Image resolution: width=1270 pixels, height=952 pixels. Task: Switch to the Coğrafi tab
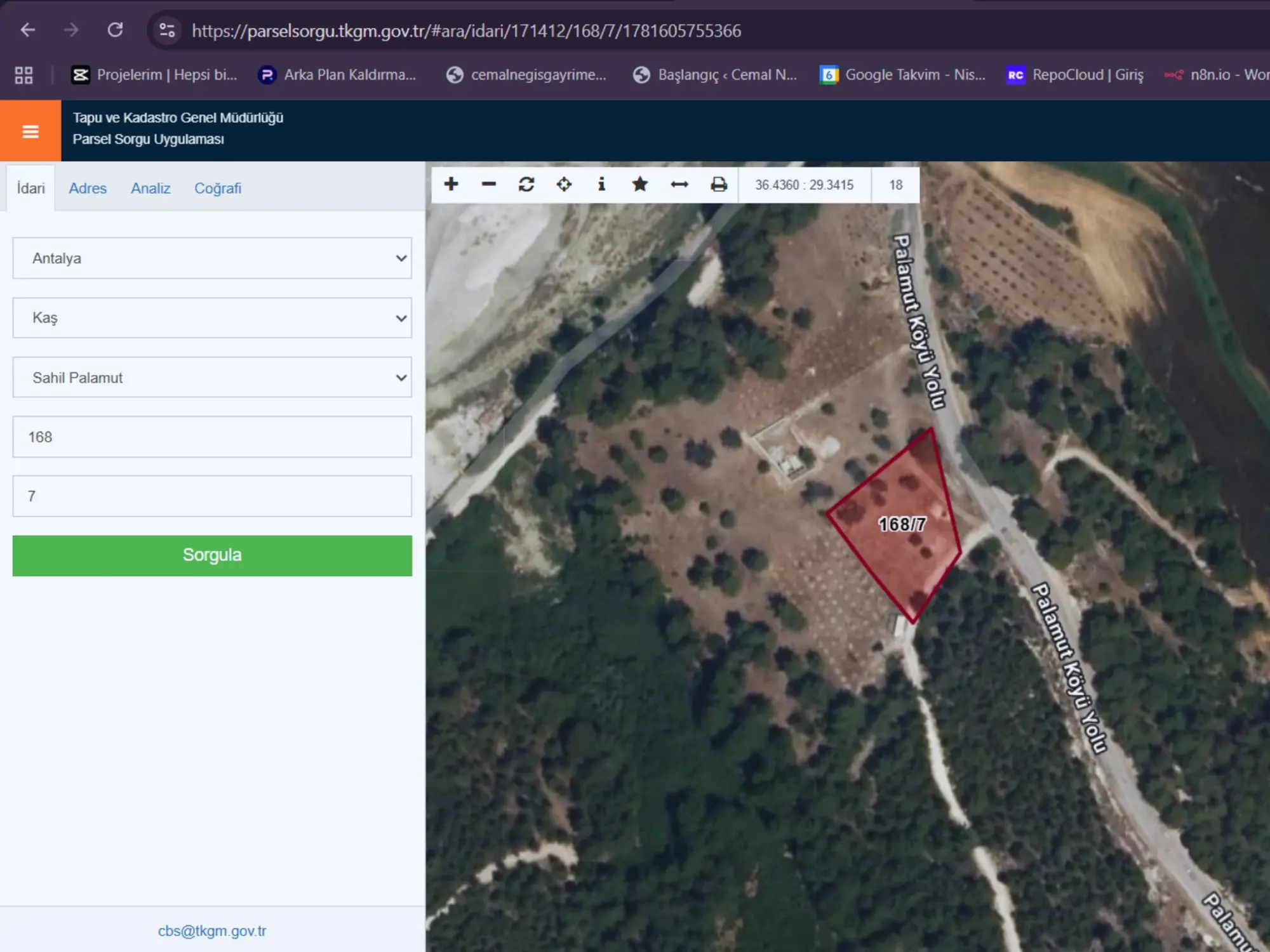point(218,188)
